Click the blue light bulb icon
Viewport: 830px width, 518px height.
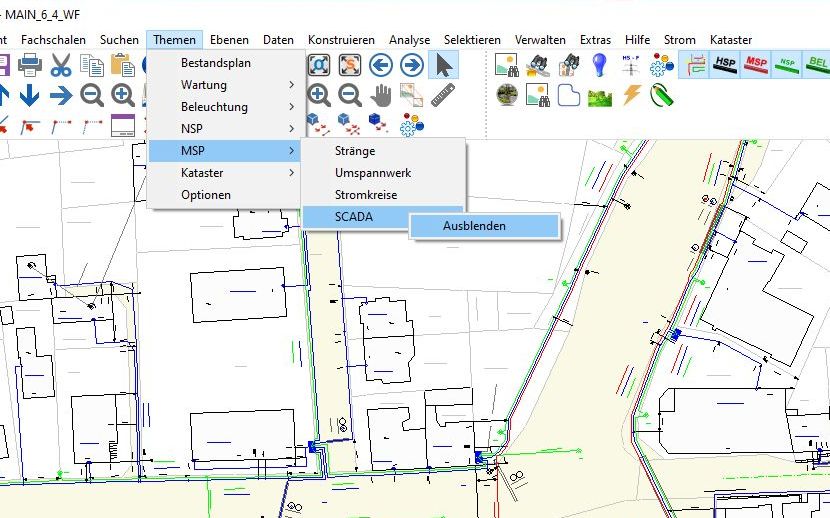(x=600, y=66)
